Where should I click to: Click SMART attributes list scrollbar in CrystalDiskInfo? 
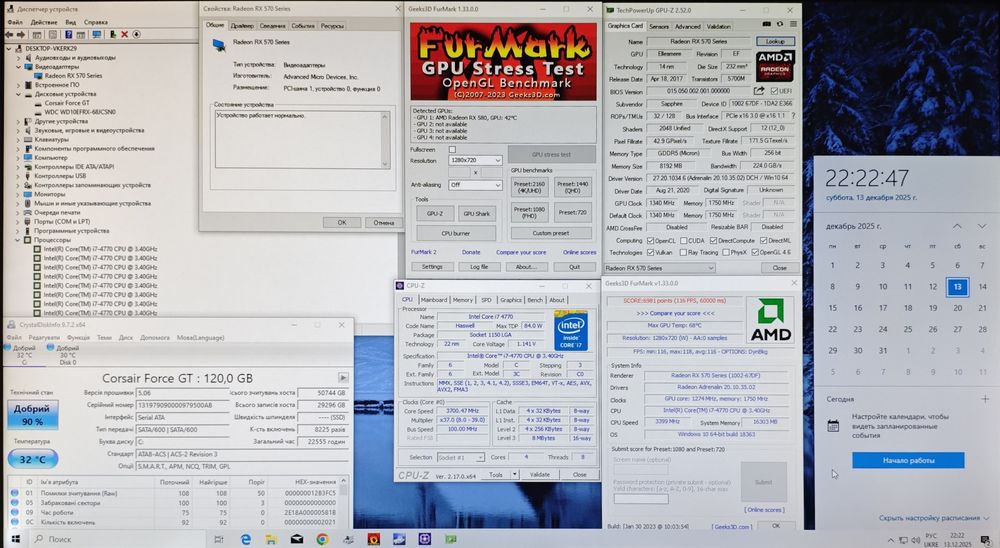344,503
